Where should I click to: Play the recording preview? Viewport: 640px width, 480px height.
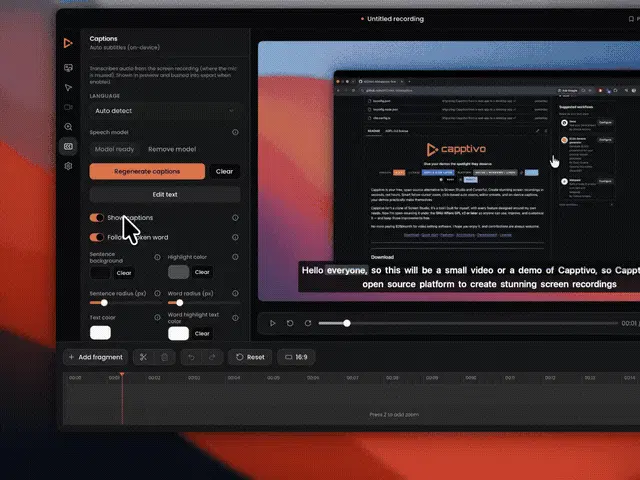click(x=272, y=323)
